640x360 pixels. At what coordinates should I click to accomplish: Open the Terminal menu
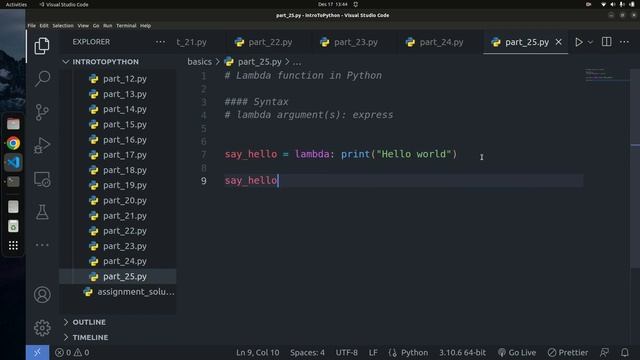(126, 25)
